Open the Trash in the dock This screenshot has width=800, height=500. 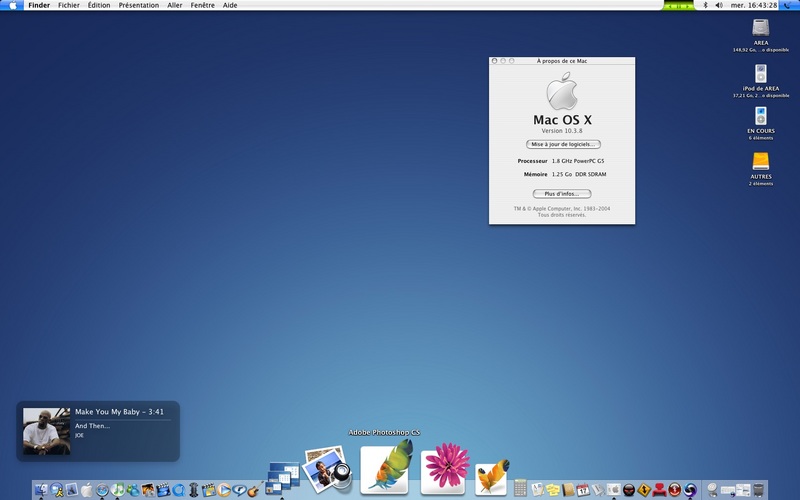(x=758, y=490)
